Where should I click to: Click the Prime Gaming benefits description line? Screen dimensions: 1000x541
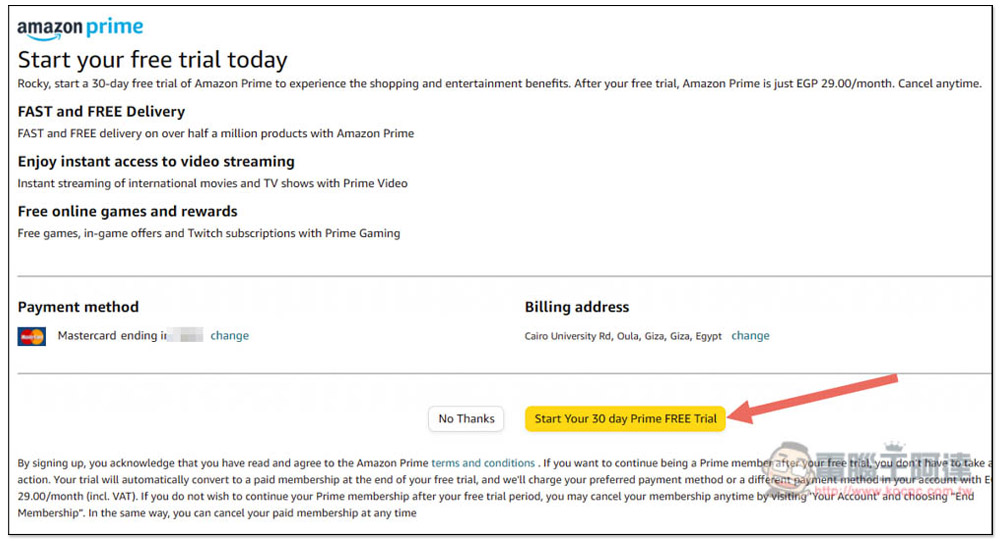coord(209,233)
